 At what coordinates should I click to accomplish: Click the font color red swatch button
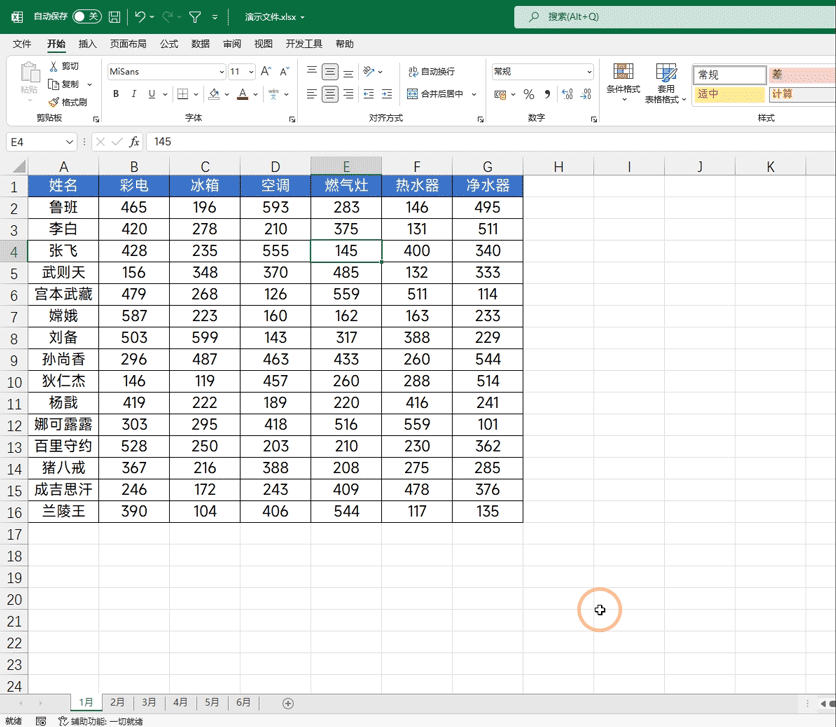tap(243, 94)
